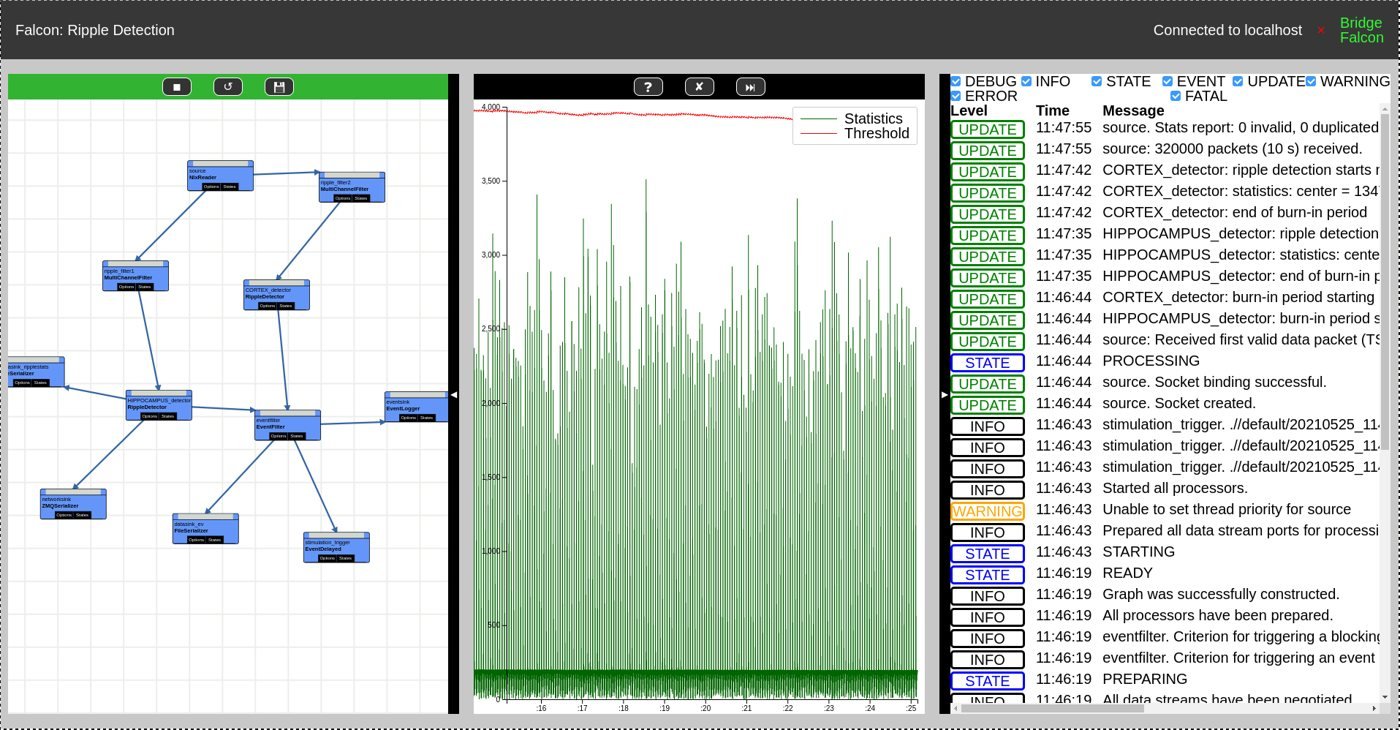Click the 'Falcon: Ripple Detection' title

click(x=95, y=30)
